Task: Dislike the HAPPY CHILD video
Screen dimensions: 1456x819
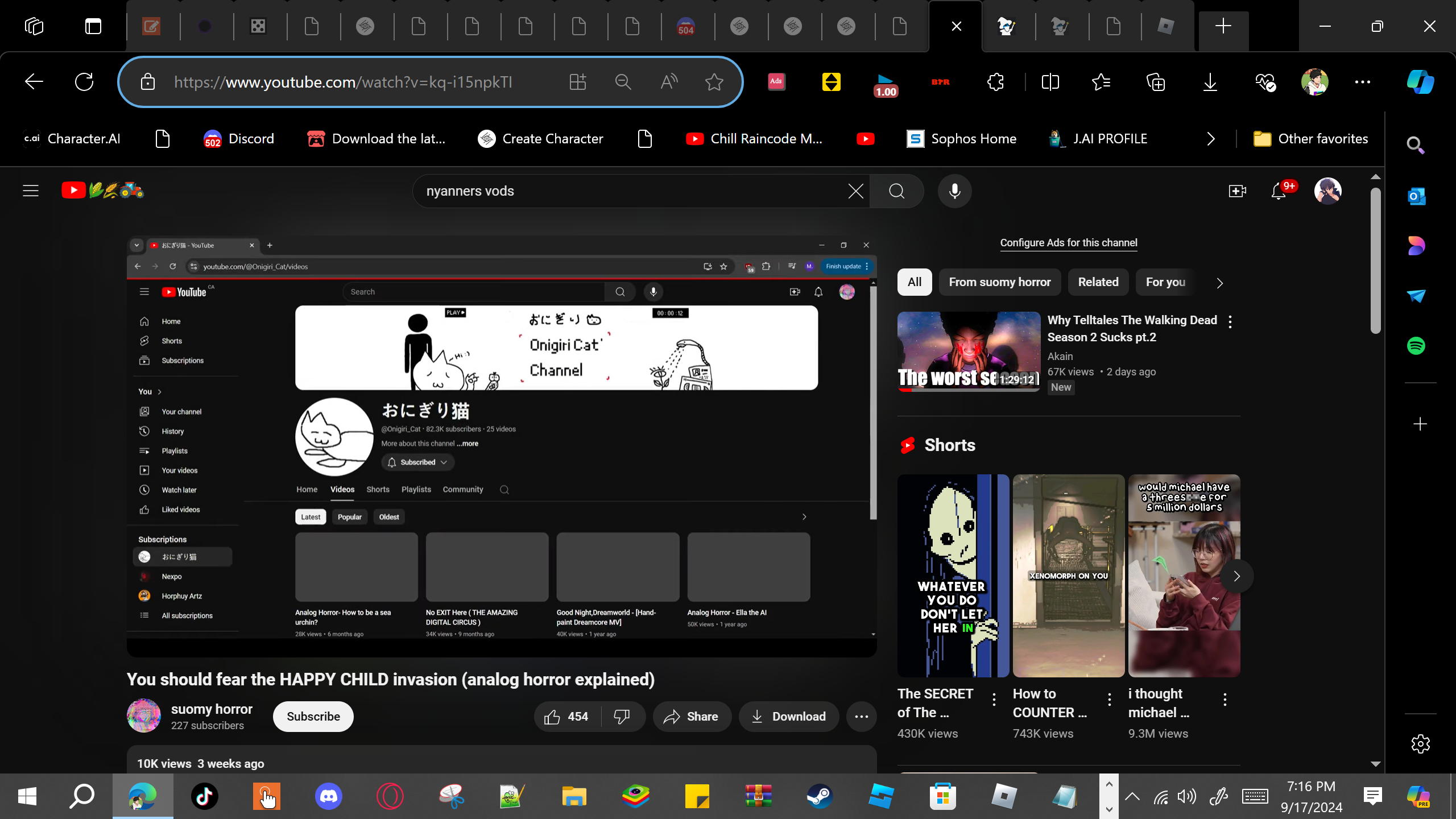Action: 622,717
